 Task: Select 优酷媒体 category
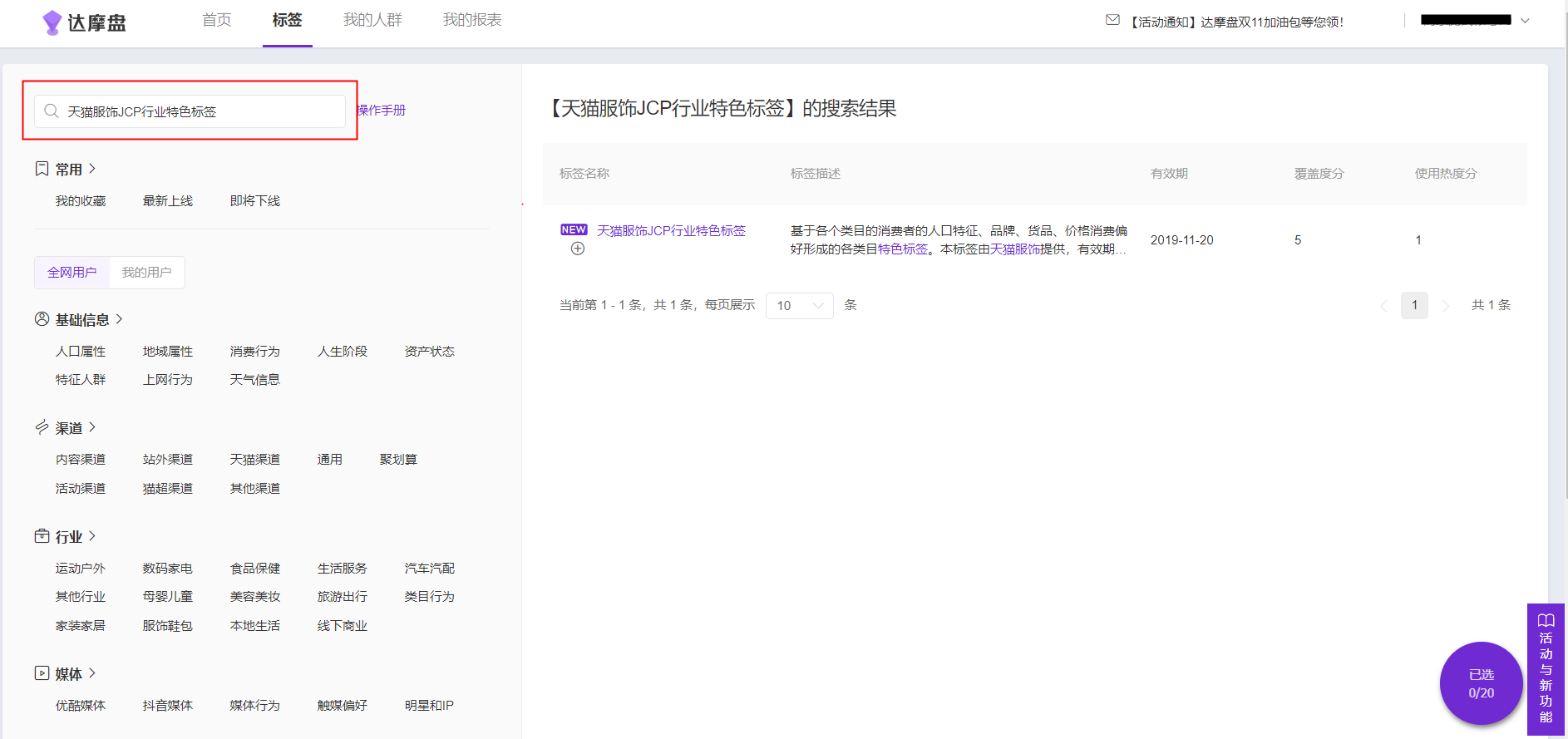pyautogui.click(x=81, y=706)
